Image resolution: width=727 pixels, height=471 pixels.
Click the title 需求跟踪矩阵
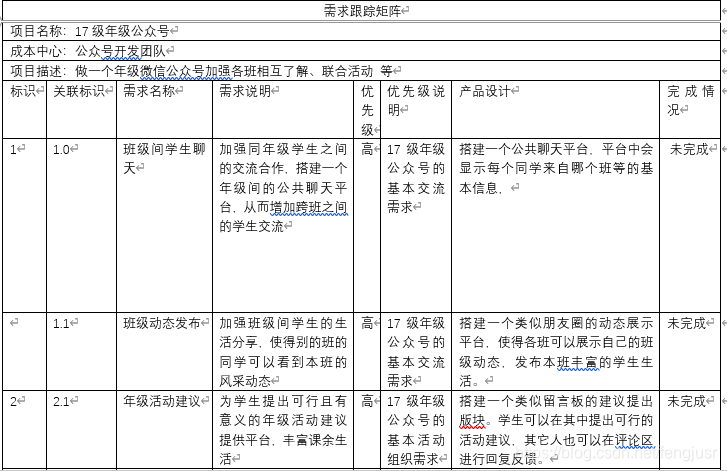point(362,10)
